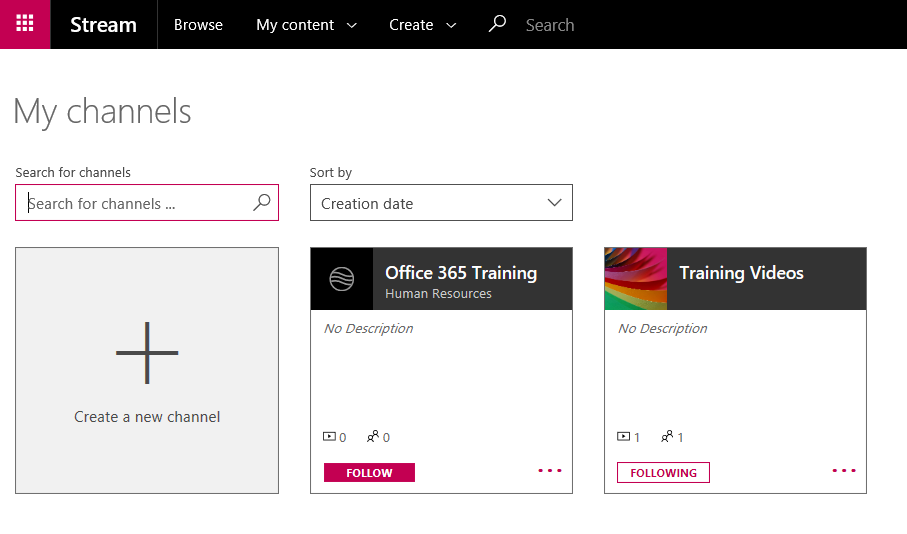Open the Training Videos channel title
This screenshot has height=534, width=907.
coord(741,273)
